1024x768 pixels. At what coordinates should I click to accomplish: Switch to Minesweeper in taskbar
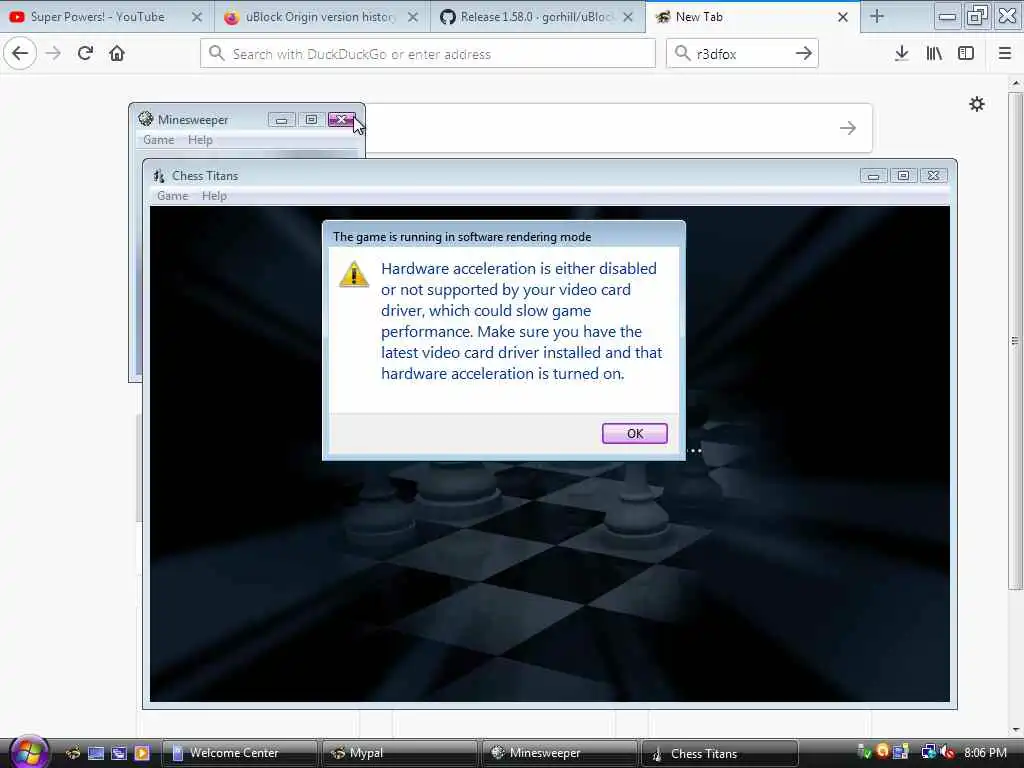pyautogui.click(x=559, y=753)
